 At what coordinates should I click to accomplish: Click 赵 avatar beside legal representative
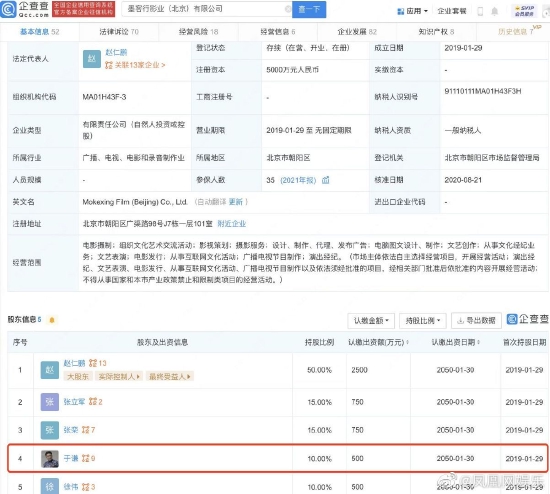point(92,59)
